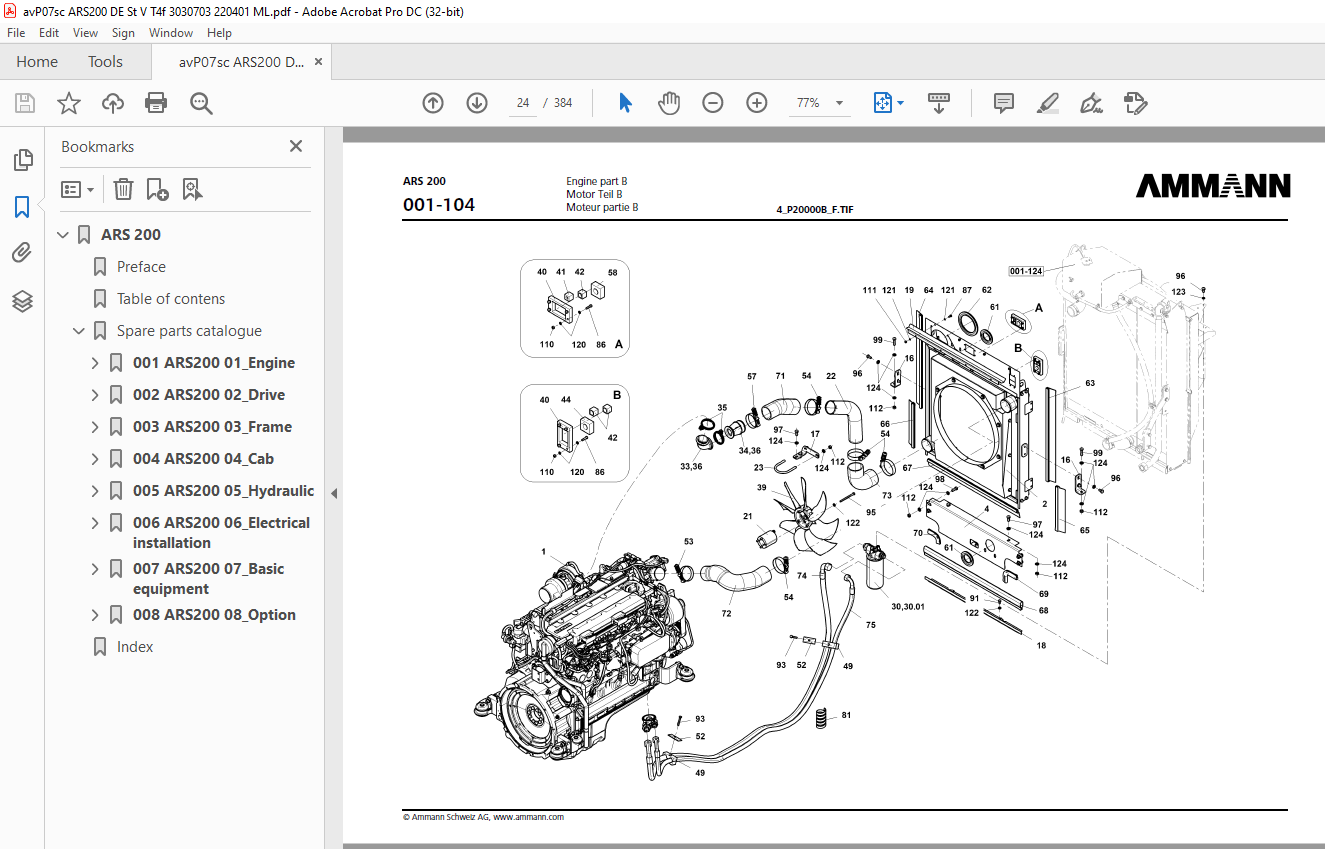Collapse the ARS 200 bookmark root
Viewport: 1325px width, 849px height.
click(64, 235)
